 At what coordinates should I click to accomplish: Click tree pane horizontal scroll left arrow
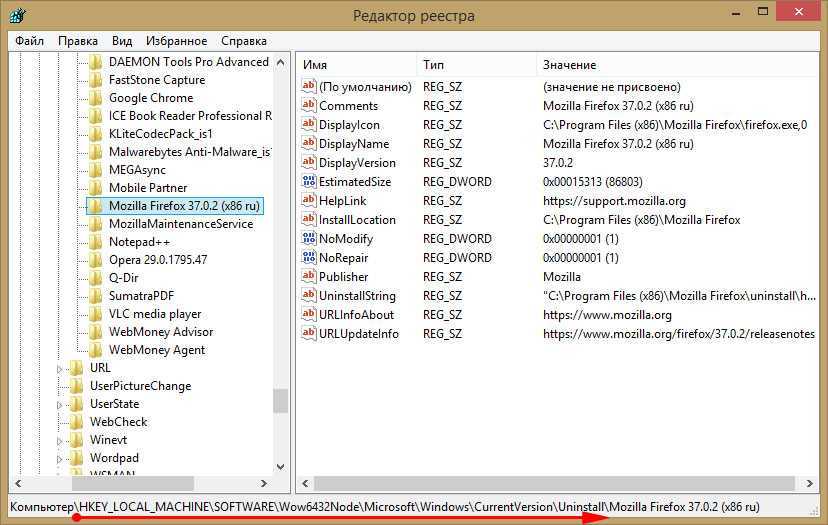(x=18, y=483)
